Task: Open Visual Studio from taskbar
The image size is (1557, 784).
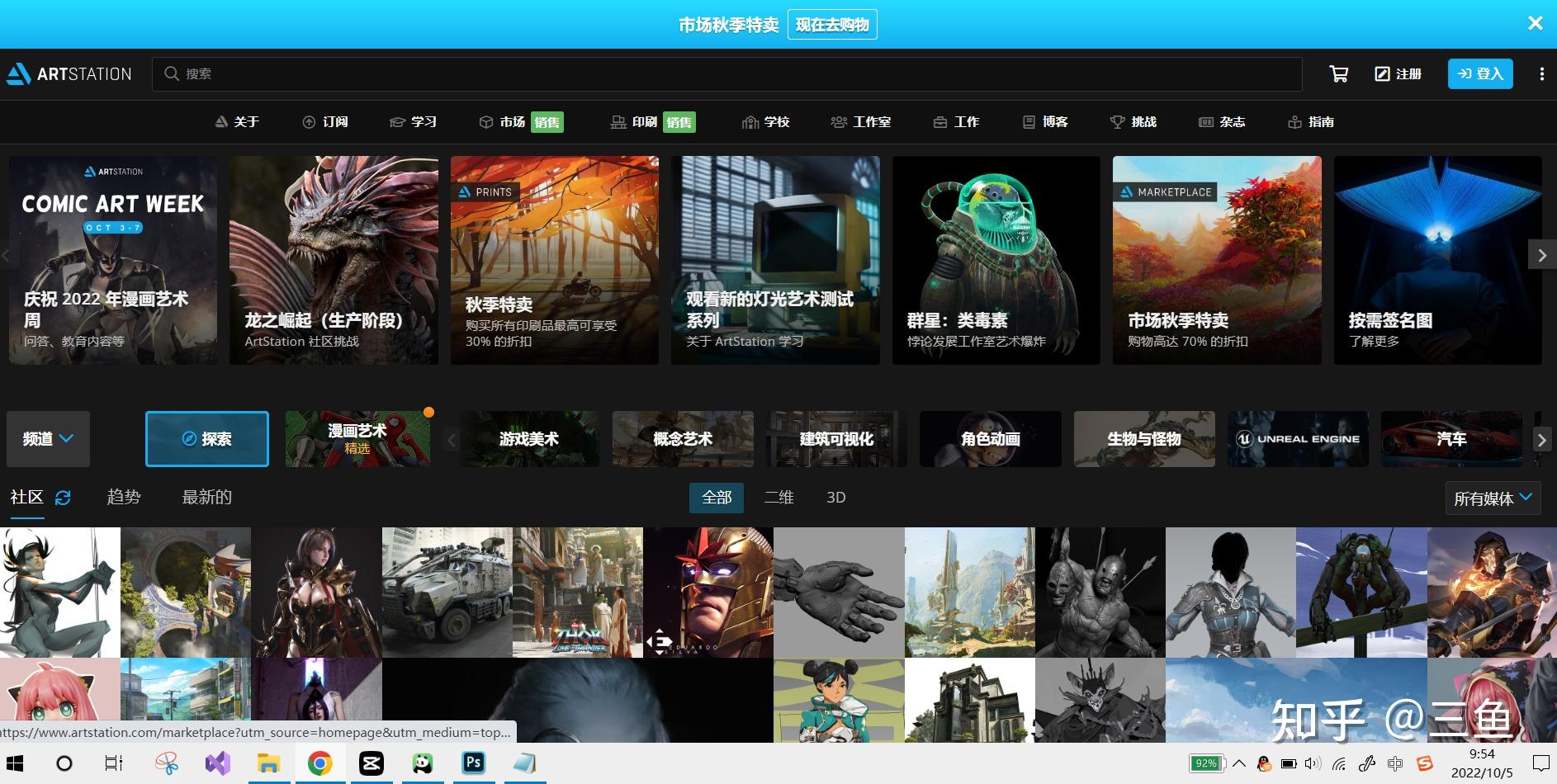Action: pyautogui.click(x=218, y=763)
